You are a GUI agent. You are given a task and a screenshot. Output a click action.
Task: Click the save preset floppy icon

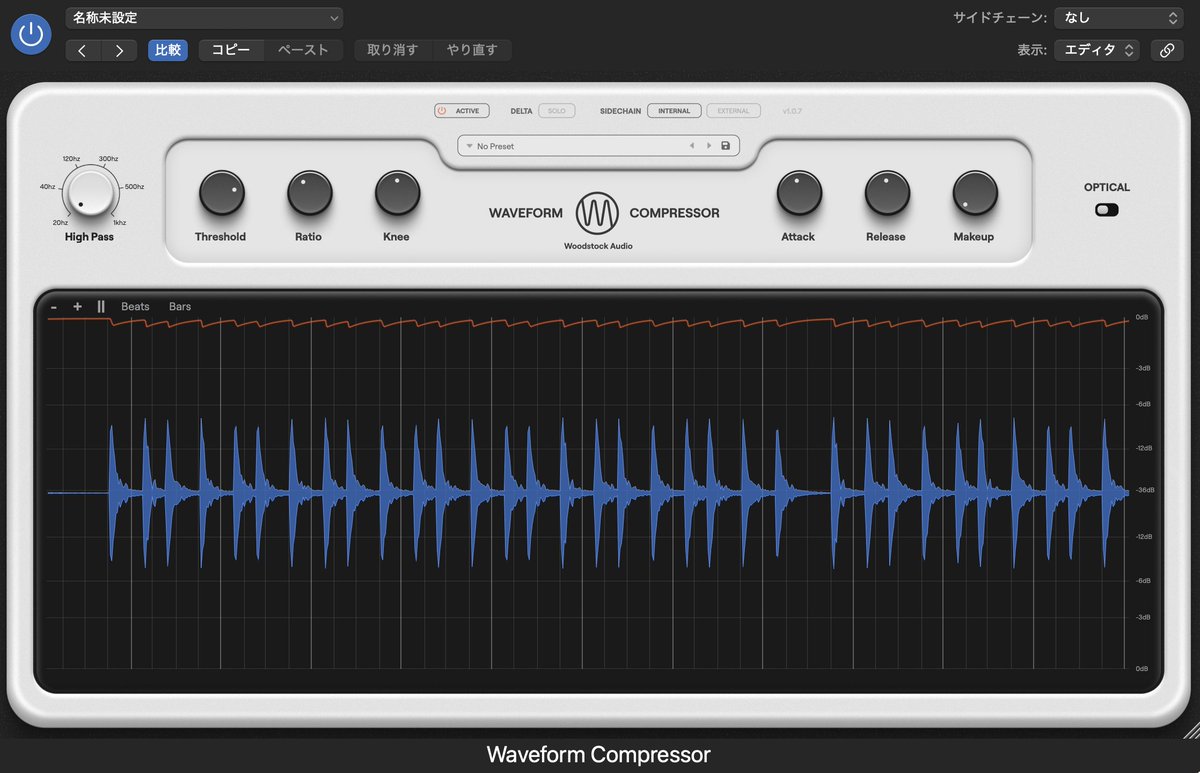[726, 146]
